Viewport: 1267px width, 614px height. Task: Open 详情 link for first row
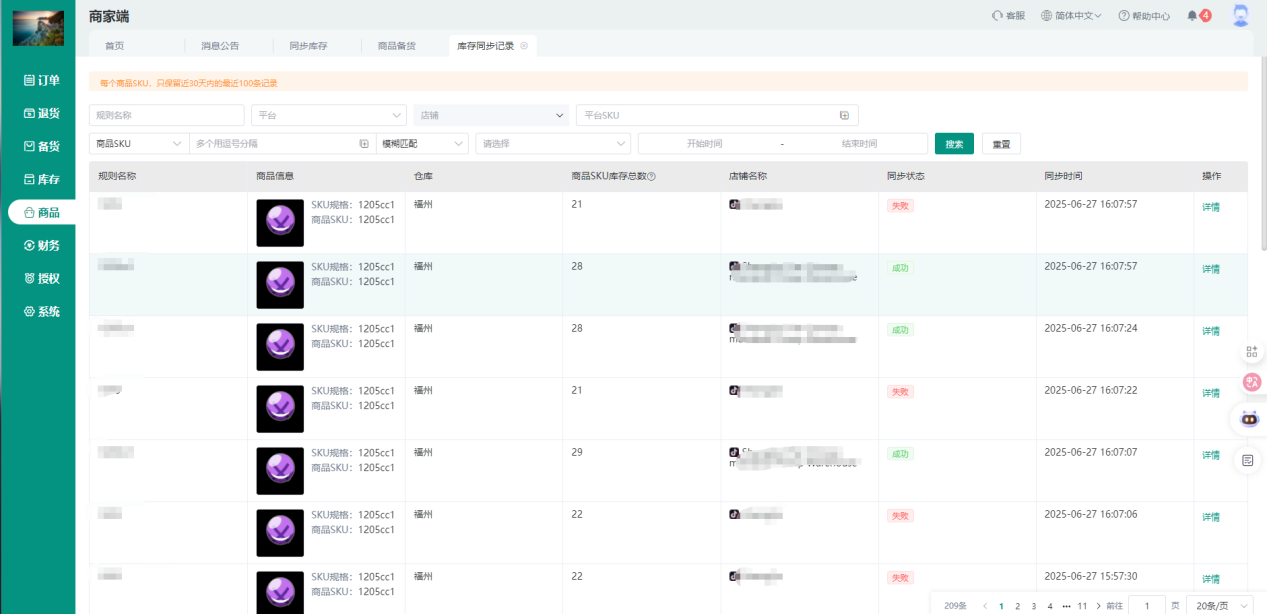(1210, 207)
